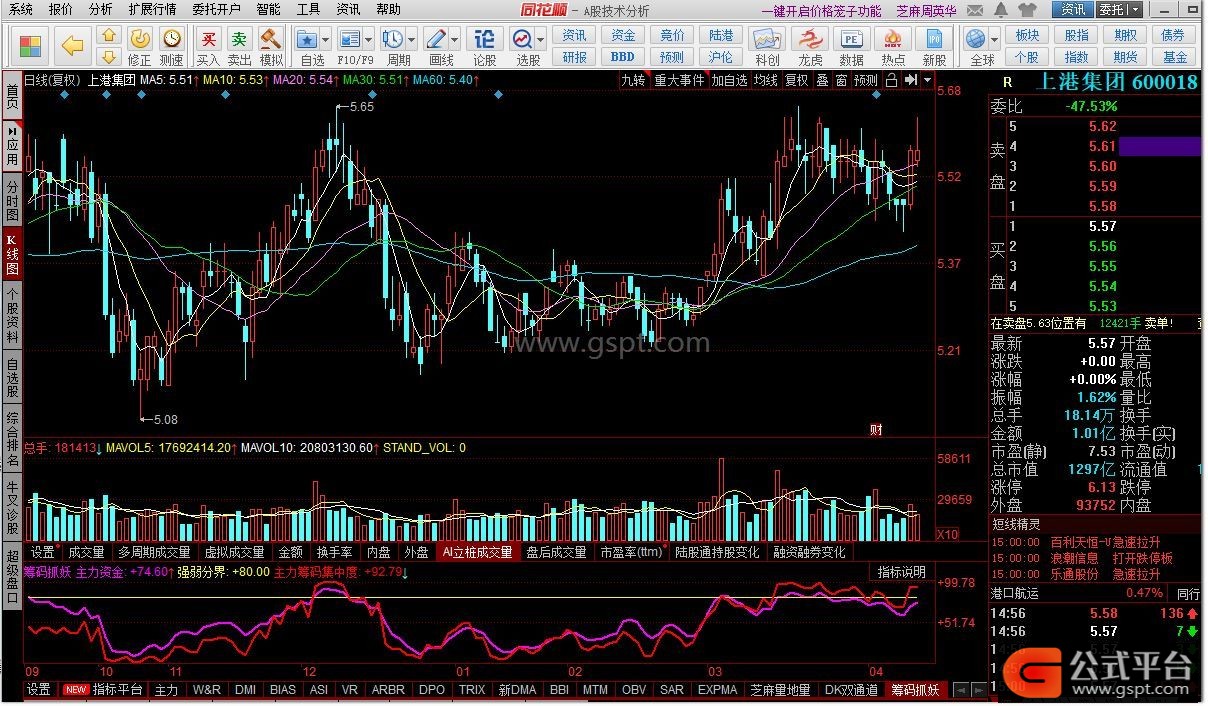Open the 龙虎 dragon icon
This screenshot has width=1208, height=706.
tap(810, 39)
